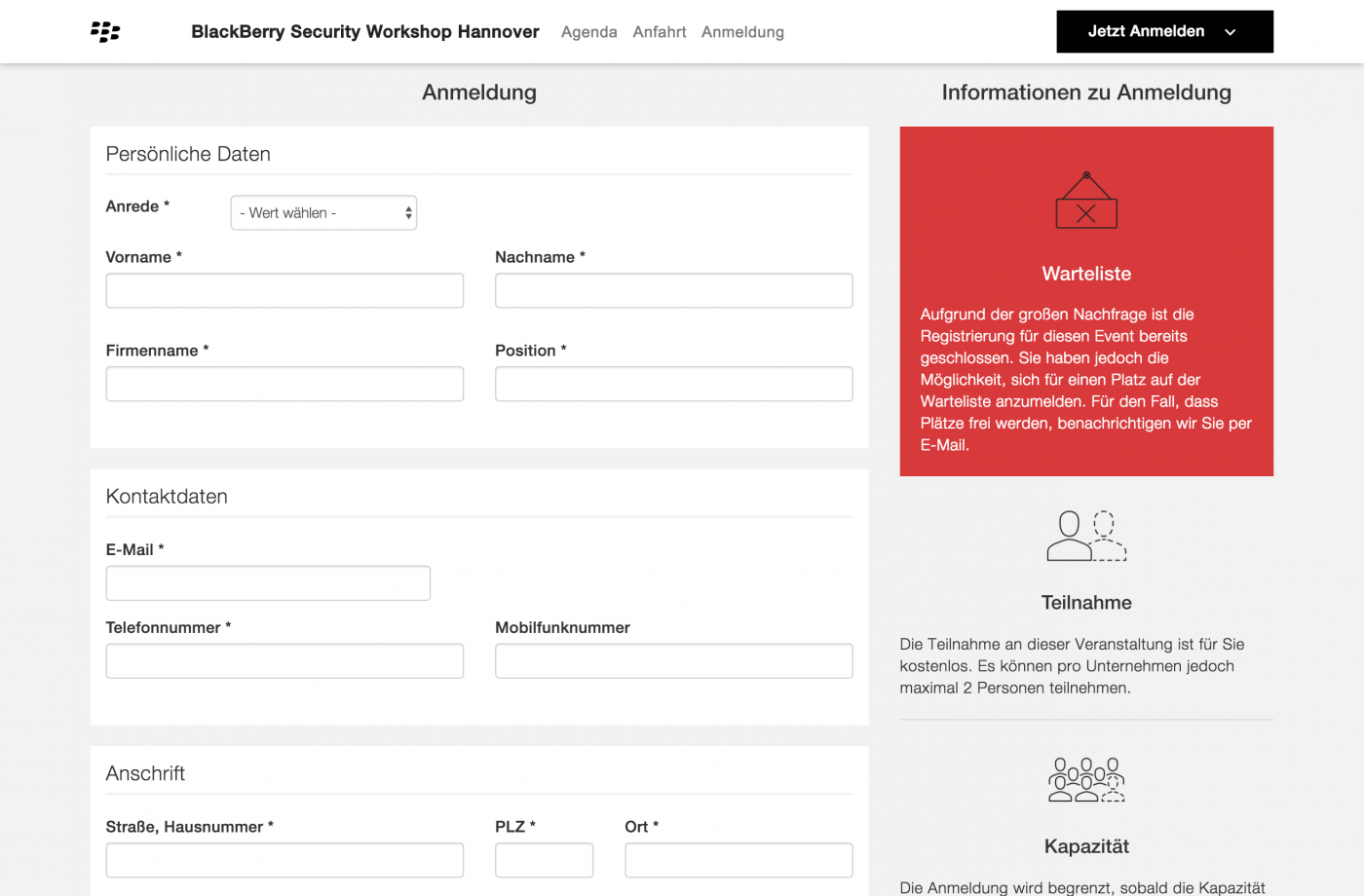The height and width of the screenshot is (896, 1364).
Task: Open the Anrede 'Wert wählen' dropdown
Action: click(x=323, y=213)
